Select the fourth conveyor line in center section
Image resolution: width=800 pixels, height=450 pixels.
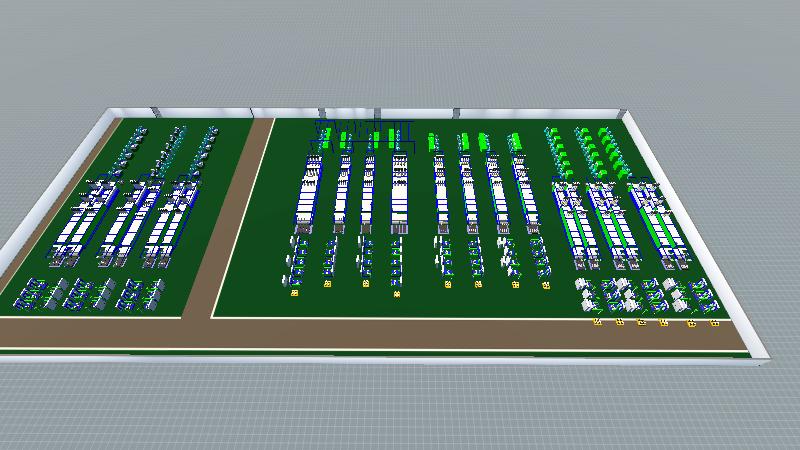(x=399, y=195)
